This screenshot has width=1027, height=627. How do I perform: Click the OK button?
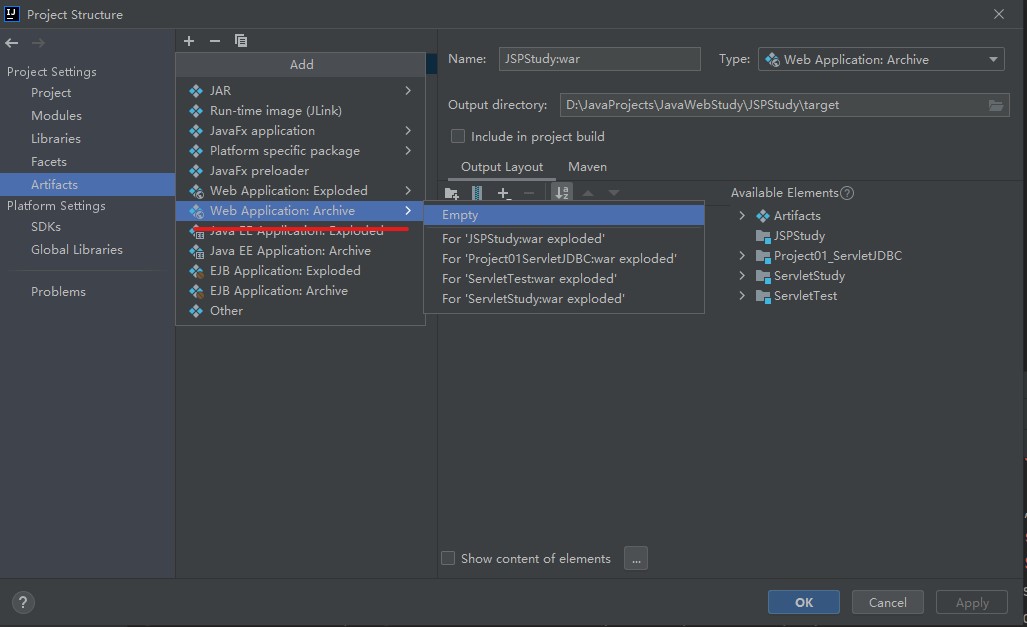804,602
